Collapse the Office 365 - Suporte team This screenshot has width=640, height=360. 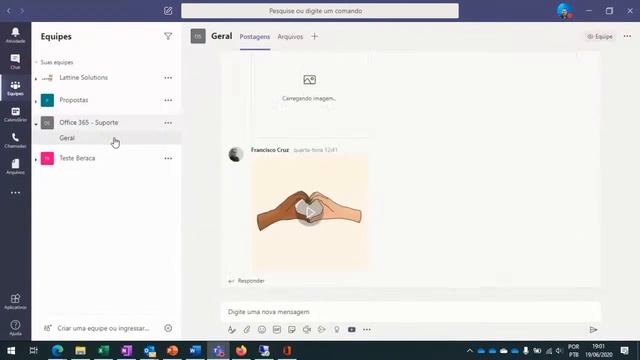coord(36,123)
